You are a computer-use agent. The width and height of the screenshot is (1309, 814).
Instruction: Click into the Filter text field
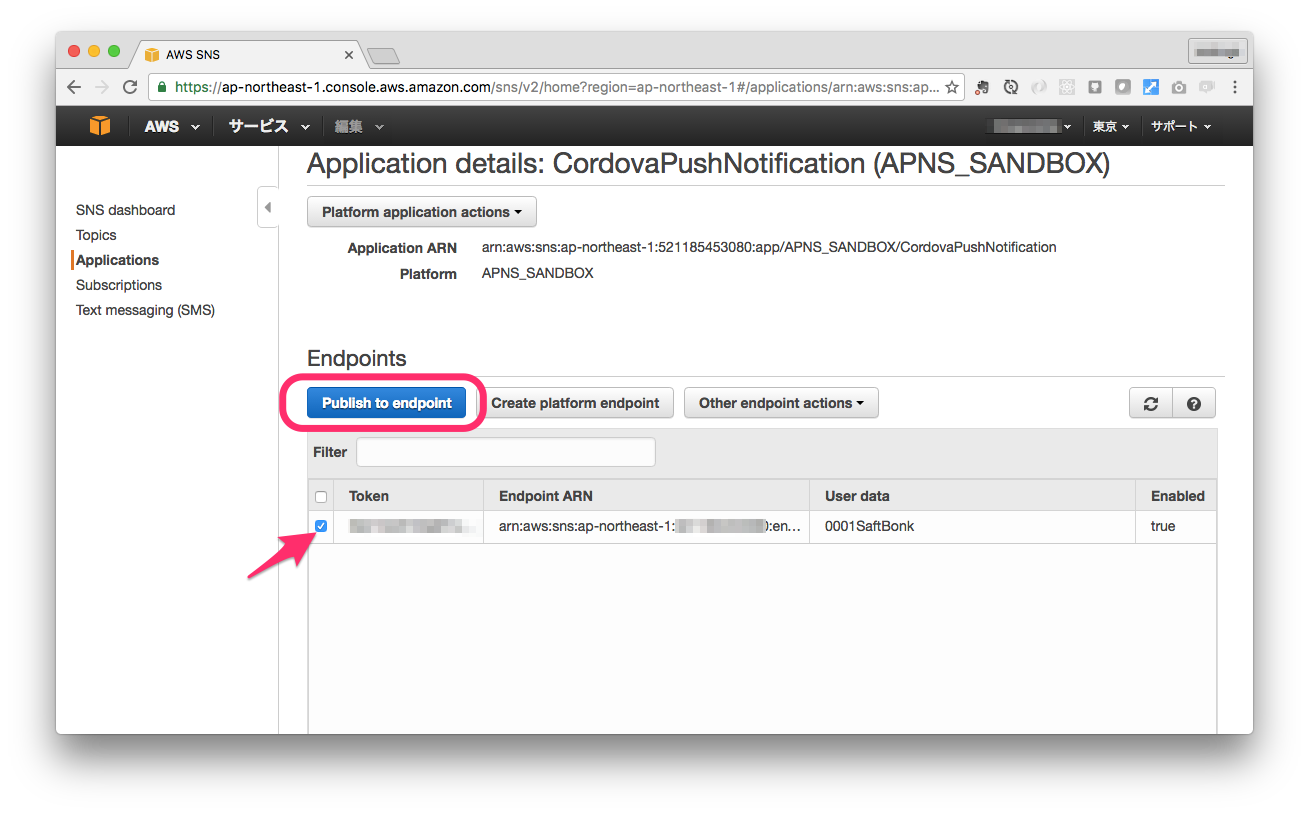[505, 452]
